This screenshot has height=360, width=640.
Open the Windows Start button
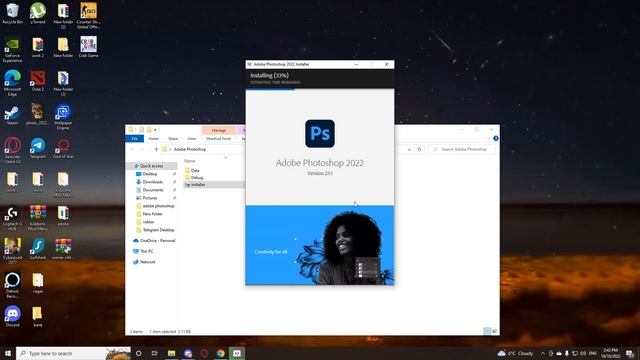[8, 353]
